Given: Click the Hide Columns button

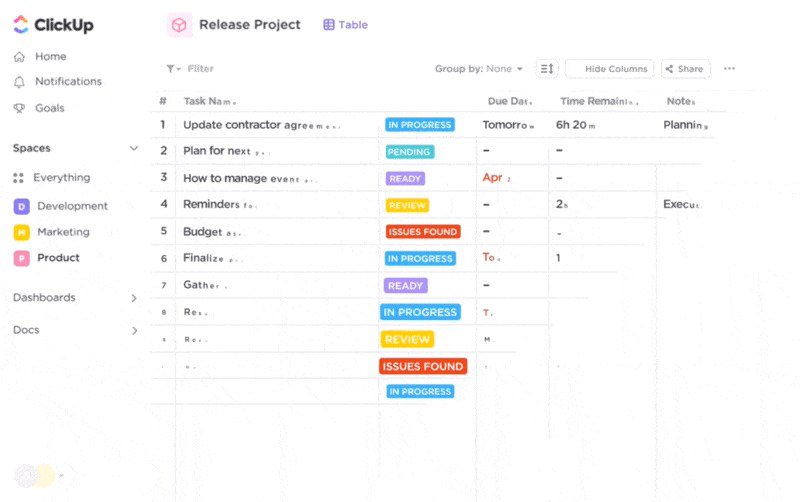Looking at the screenshot, I should coord(609,69).
